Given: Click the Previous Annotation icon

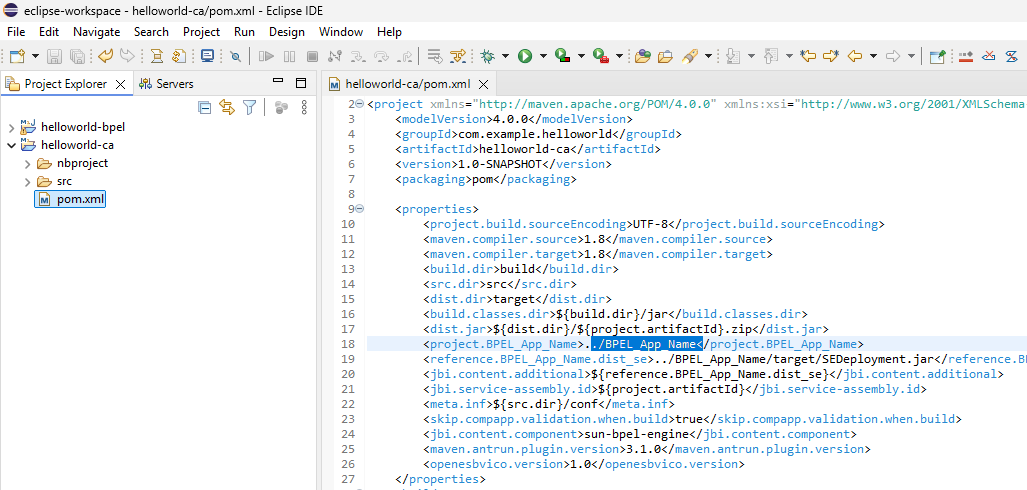Looking at the screenshot, I should point(771,56).
